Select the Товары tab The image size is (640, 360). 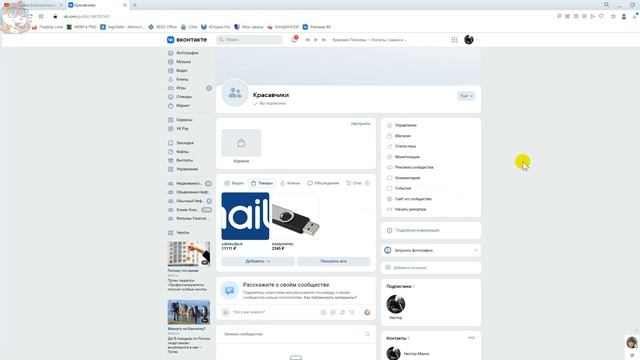[262, 183]
